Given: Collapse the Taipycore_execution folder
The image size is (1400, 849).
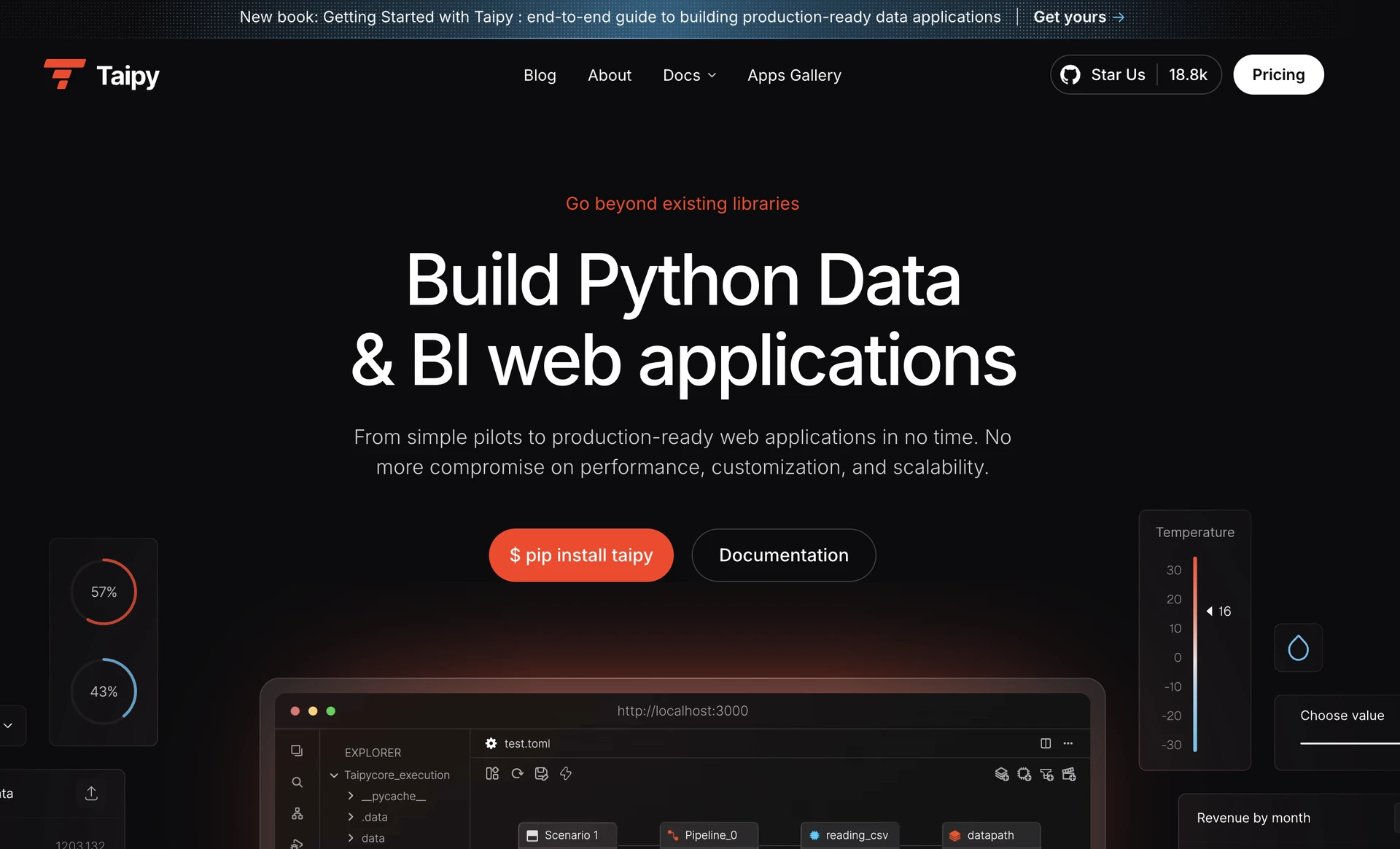Looking at the screenshot, I should pos(334,775).
